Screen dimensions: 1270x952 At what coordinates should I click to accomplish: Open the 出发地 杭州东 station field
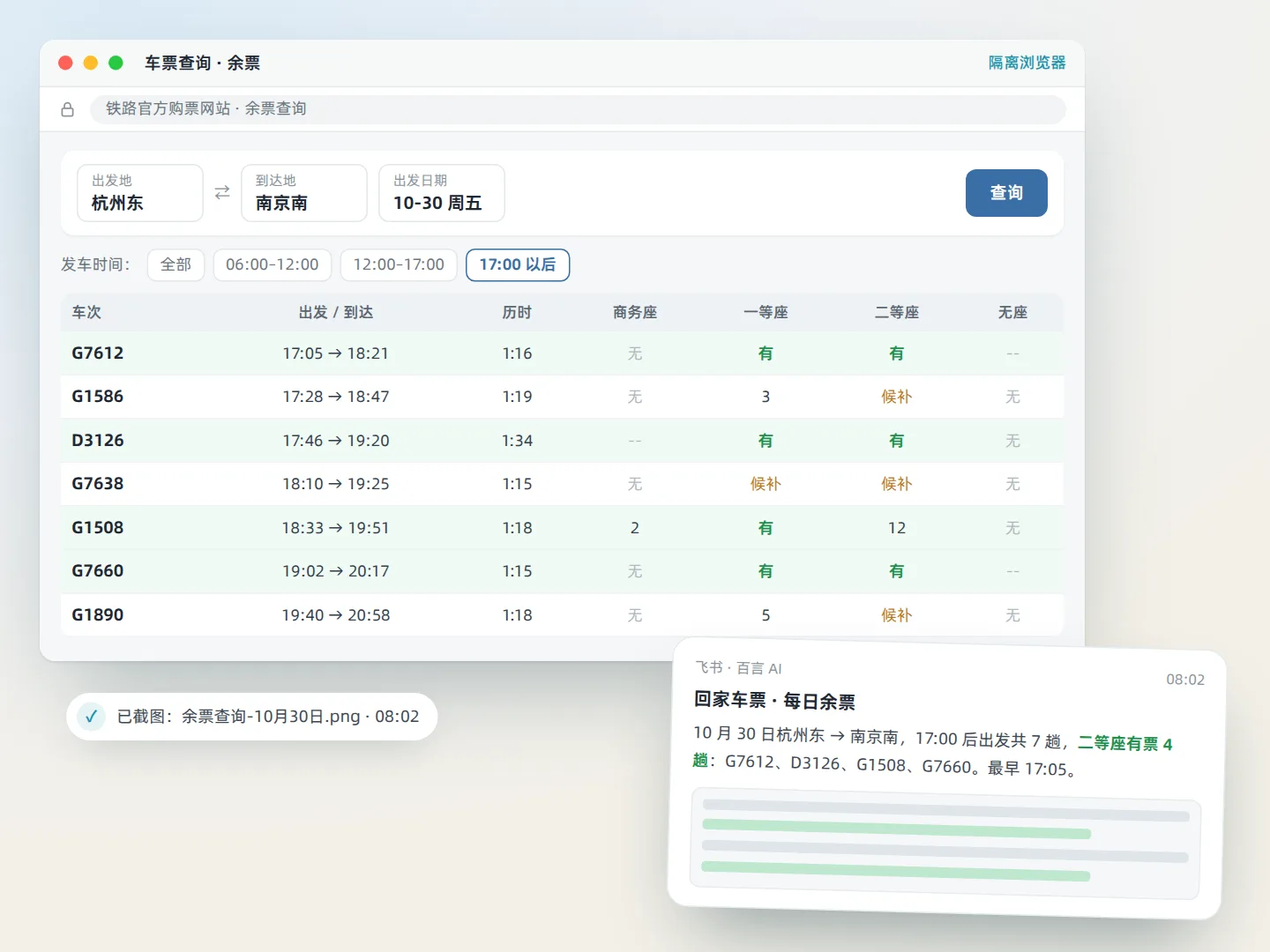[x=140, y=193]
